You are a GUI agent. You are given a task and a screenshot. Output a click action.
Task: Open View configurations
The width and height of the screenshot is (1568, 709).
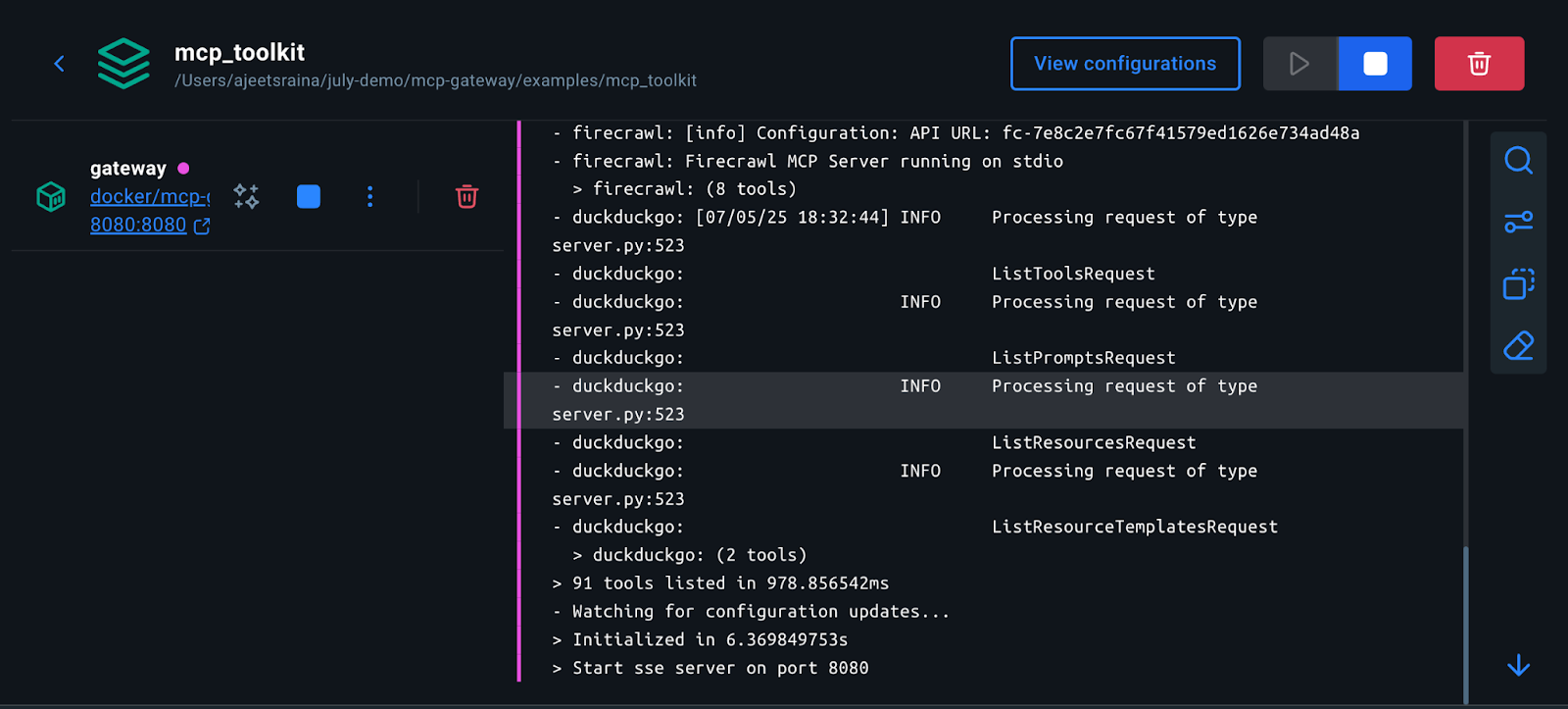[x=1125, y=64]
